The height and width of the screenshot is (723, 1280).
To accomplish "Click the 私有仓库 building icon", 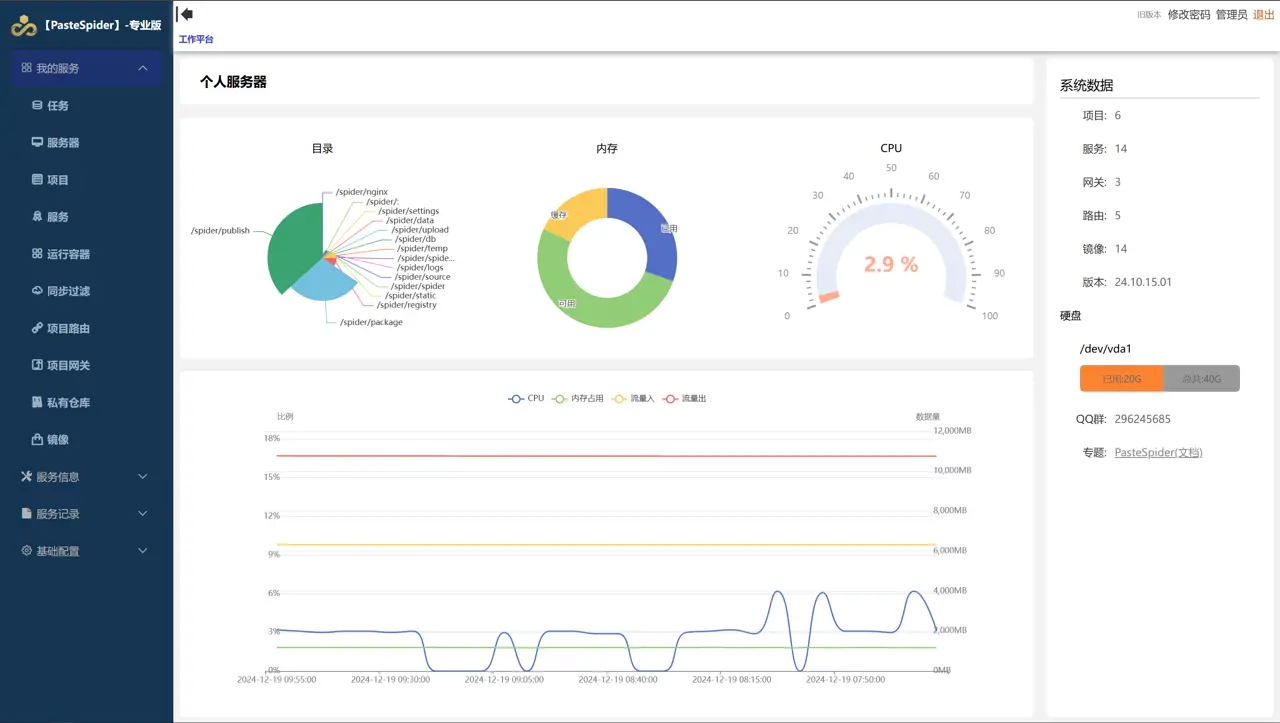I will tap(37, 402).
